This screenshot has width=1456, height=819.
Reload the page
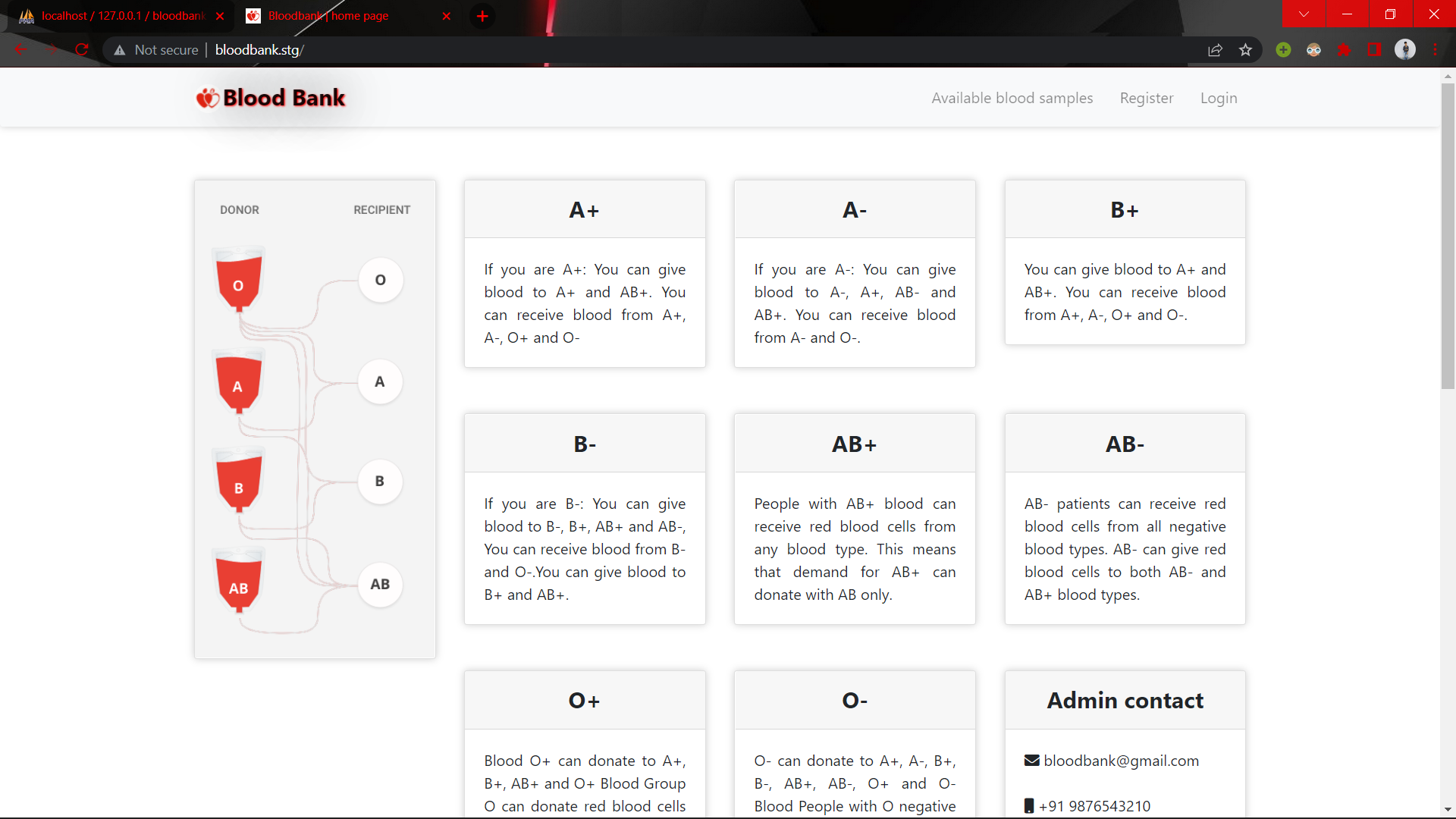pyautogui.click(x=82, y=50)
